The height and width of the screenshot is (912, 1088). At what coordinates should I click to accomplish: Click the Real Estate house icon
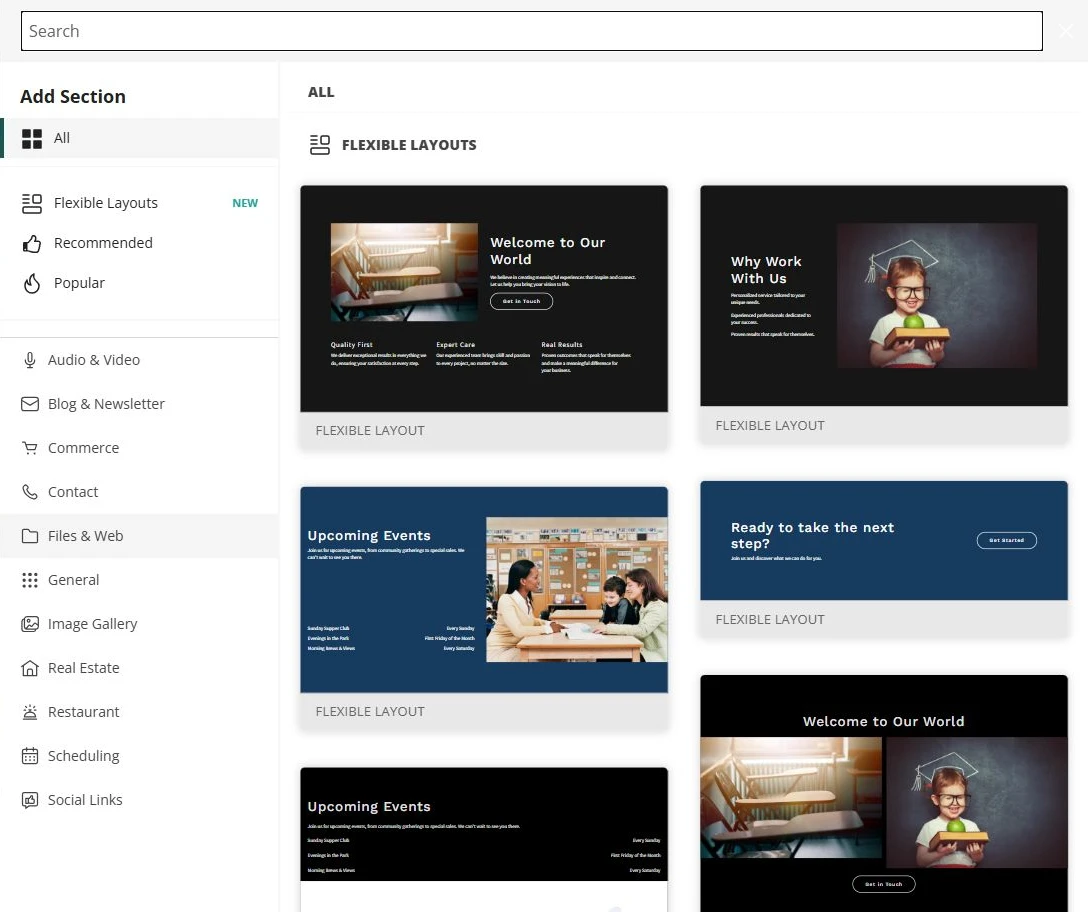(30, 668)
